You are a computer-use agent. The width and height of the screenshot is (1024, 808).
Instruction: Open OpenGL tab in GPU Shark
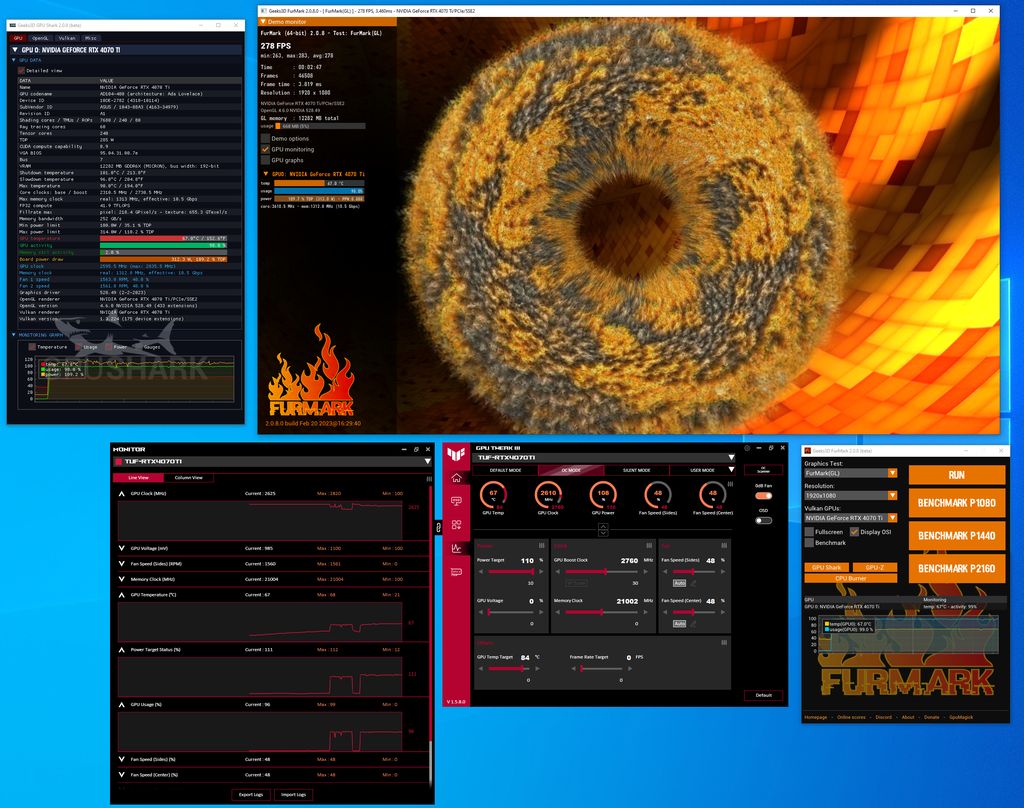[x=40, y=38]
